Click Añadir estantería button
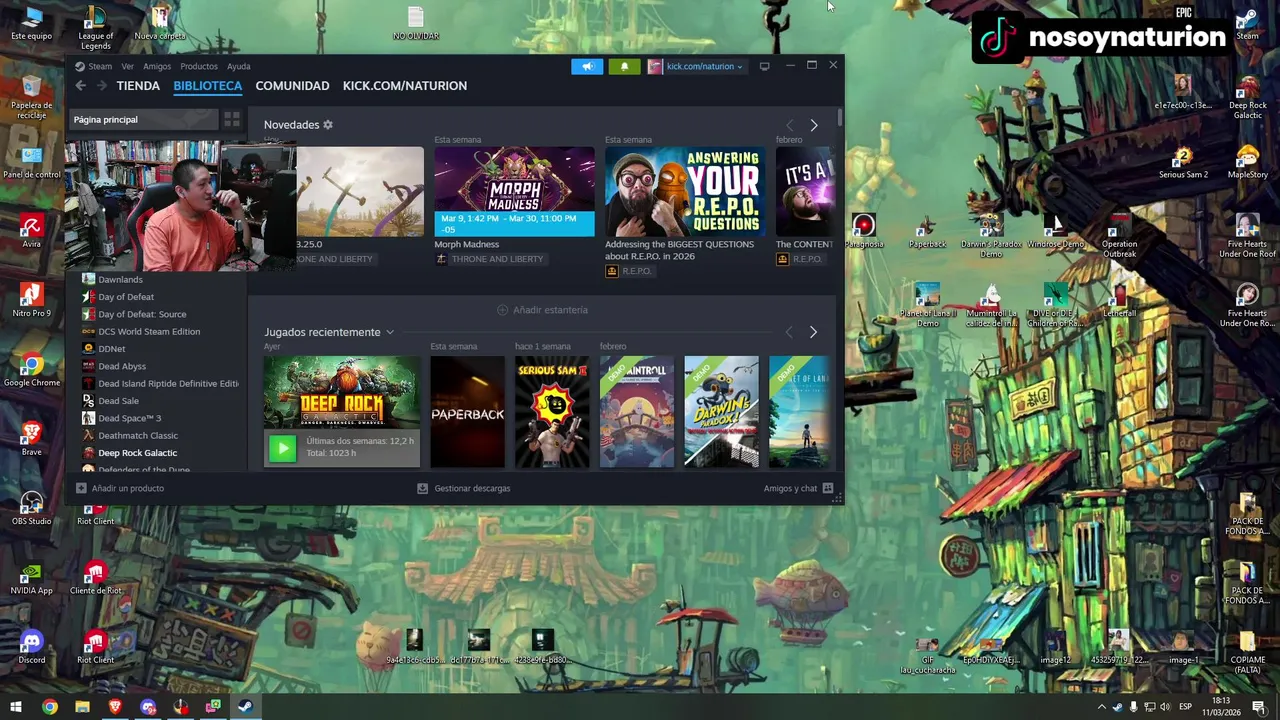 [542, 310]
